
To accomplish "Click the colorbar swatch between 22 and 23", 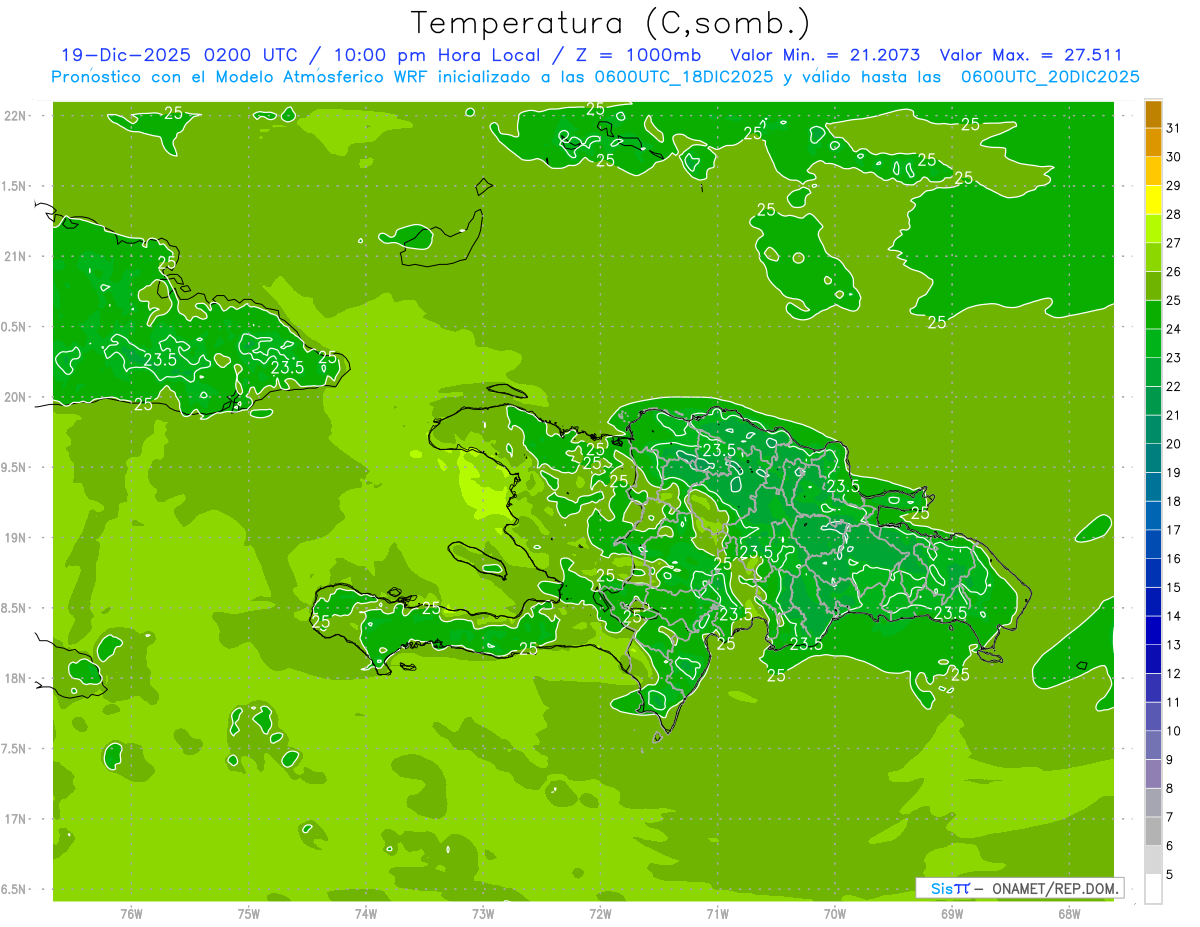I will coord(1153,372).
